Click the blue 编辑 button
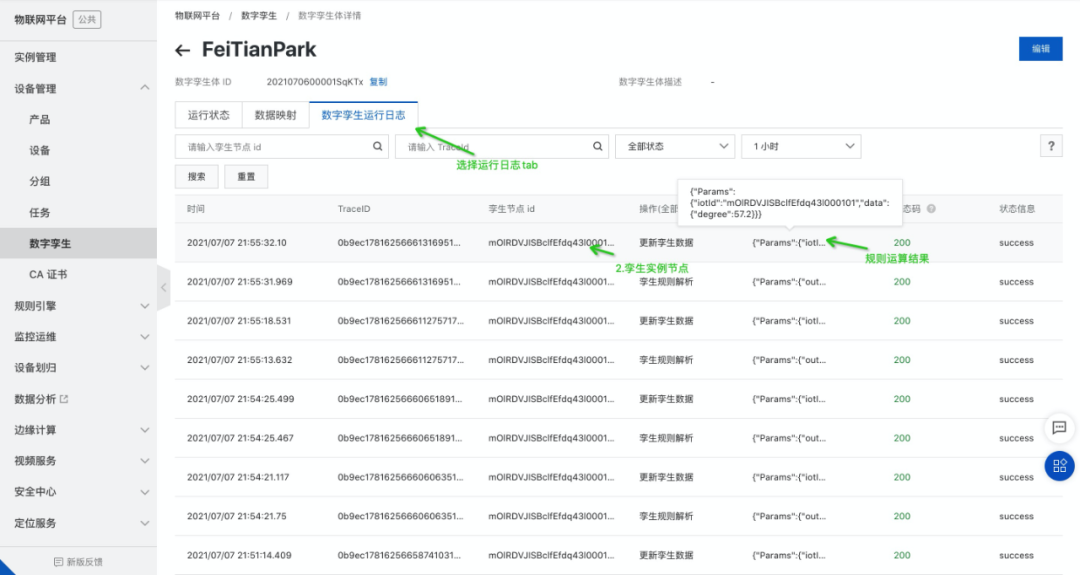1080x575 pixels. tap(1040, 49)
